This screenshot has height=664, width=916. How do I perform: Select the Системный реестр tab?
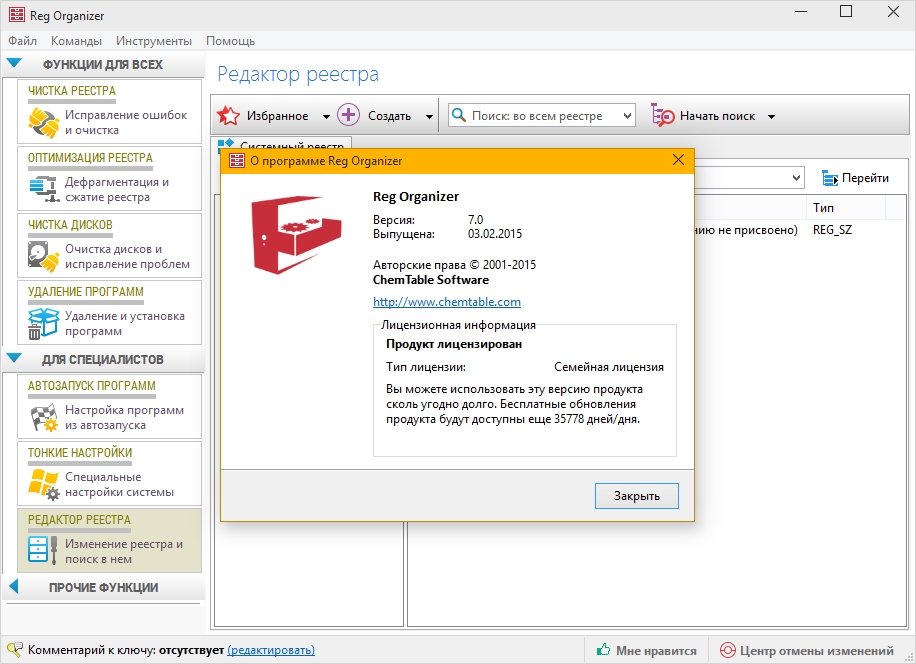pyautogui.click(x=282, y=144)
